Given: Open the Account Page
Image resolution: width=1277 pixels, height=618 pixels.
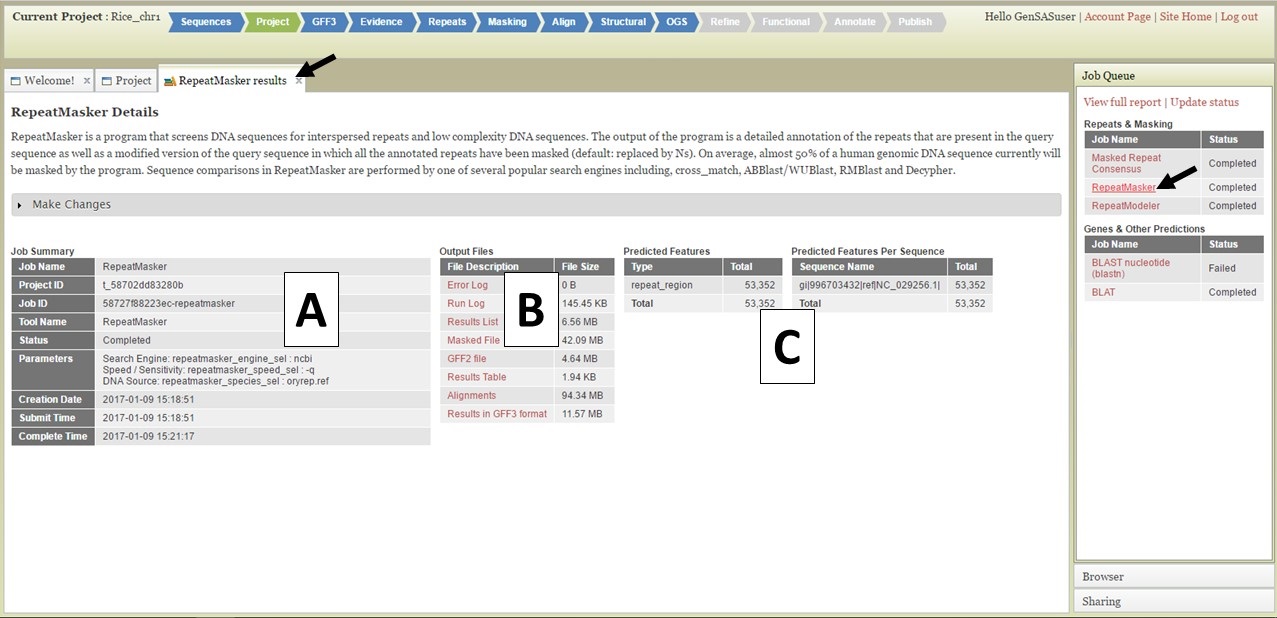Looking at the screenshot, I should (x=1117, y=16).
